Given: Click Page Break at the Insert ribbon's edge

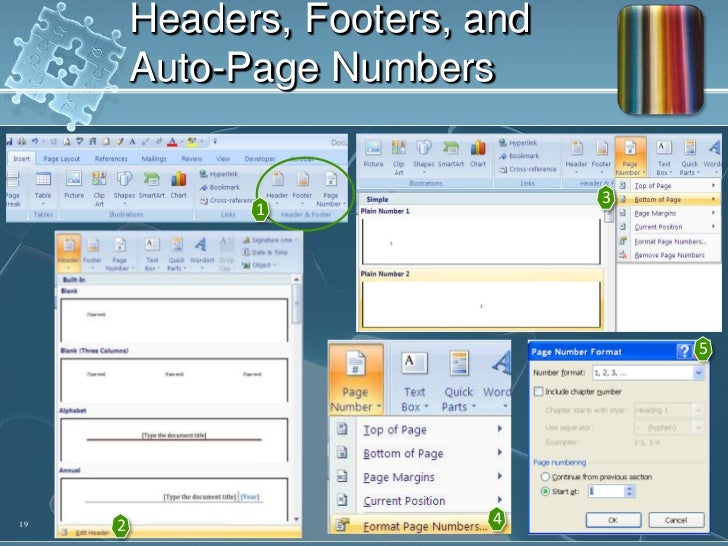Looking at the screenshot, I should (x=13, y=189).
